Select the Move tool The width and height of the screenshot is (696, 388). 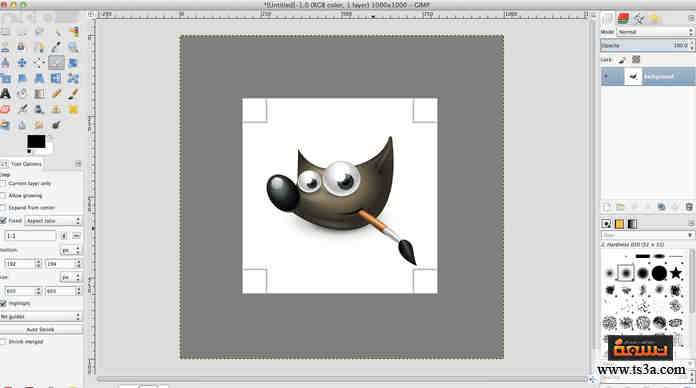click(x=22, y=63)
